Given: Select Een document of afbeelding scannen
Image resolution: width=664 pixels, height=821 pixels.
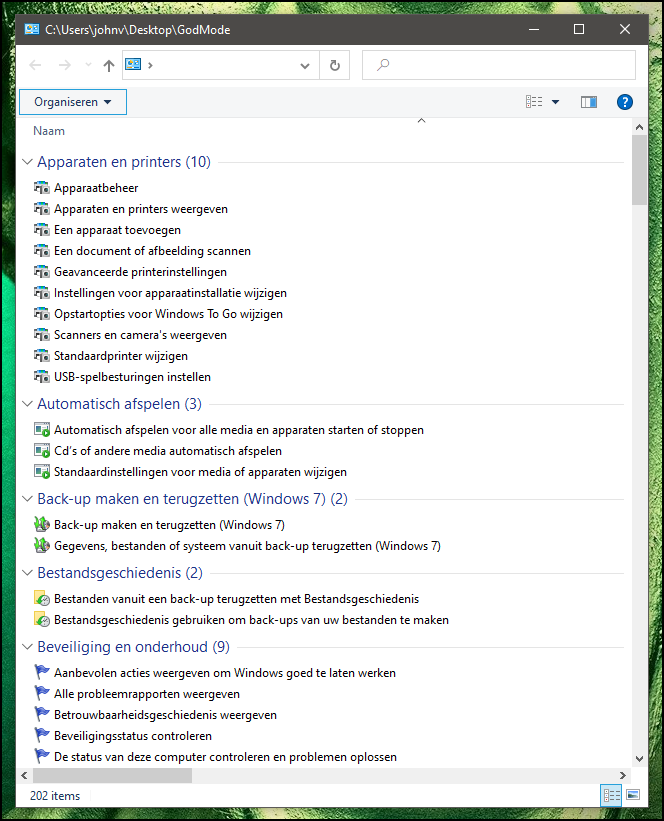Looking at the screenshot, I should 152,251.
